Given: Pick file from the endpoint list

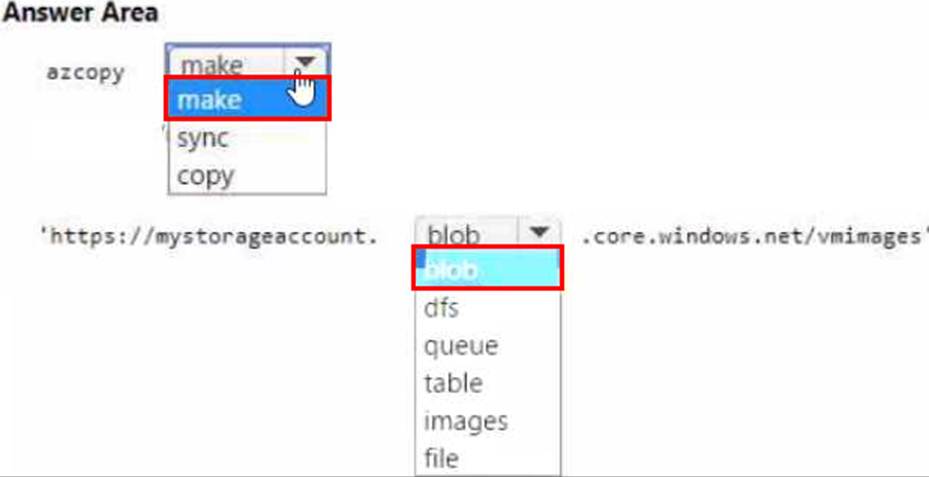Looking at the screenshot, I should [441, 458].
